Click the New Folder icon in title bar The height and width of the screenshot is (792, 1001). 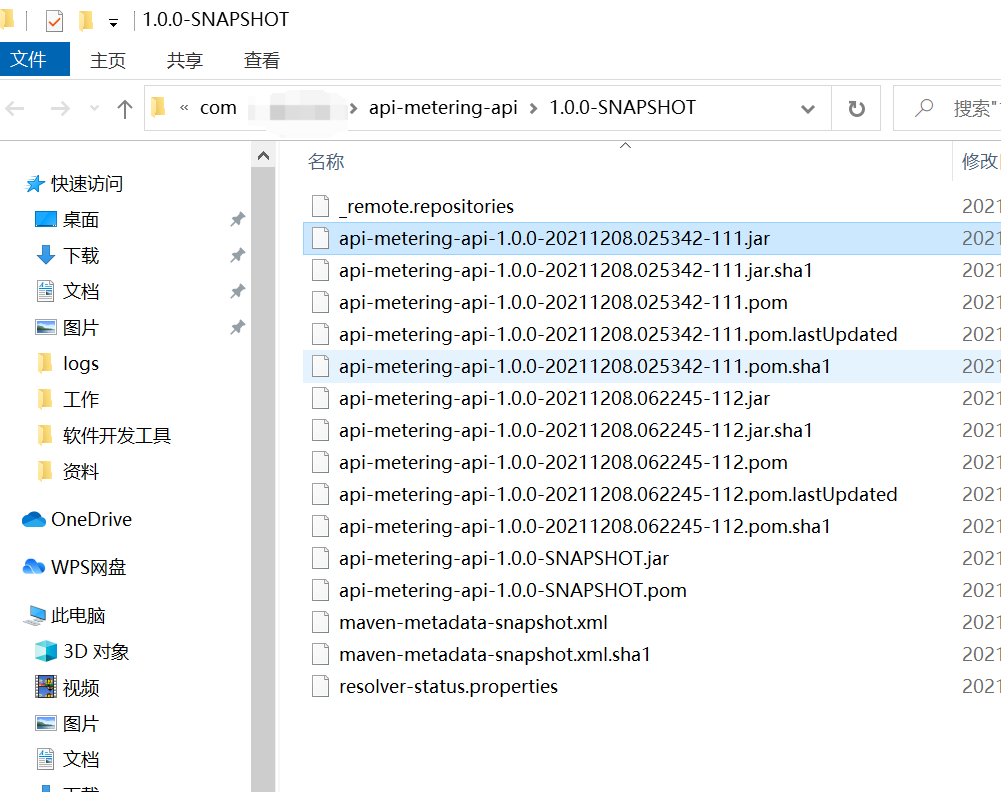click(x=86, y=20)
